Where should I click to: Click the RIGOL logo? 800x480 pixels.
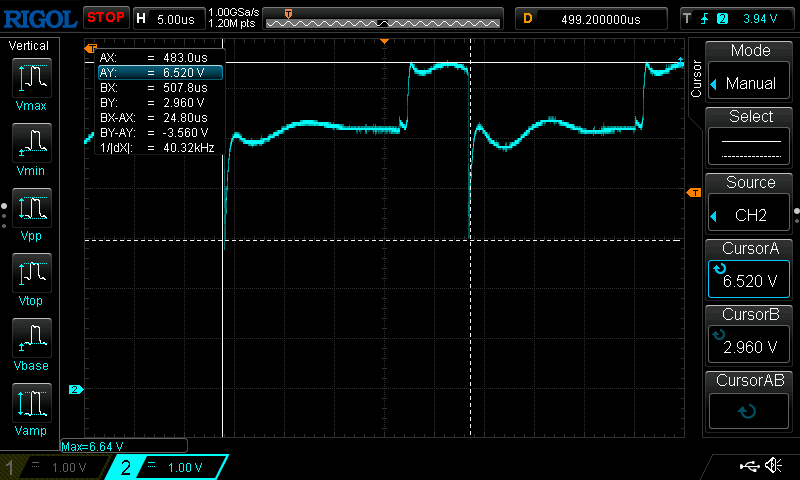pyautogui.click(x=40, y=19)
